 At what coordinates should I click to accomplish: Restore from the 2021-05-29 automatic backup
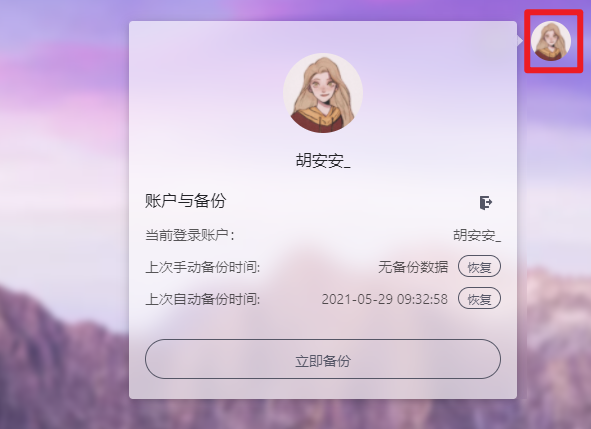[x=479, y=299]
